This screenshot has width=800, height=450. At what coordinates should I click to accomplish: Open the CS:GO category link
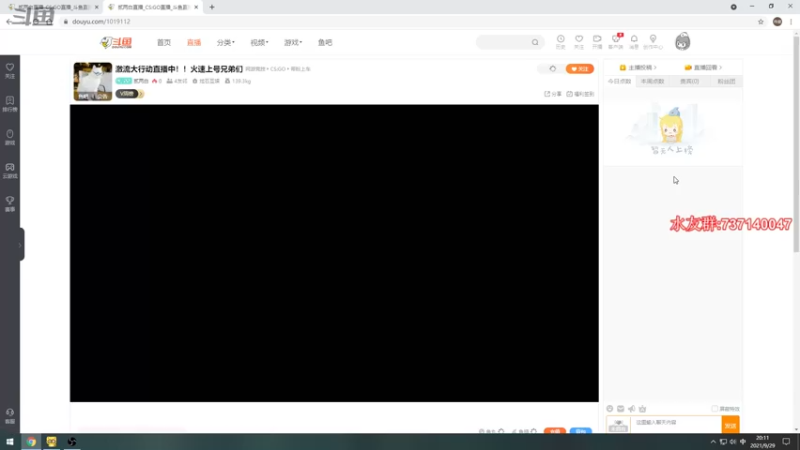pos(278,69)
